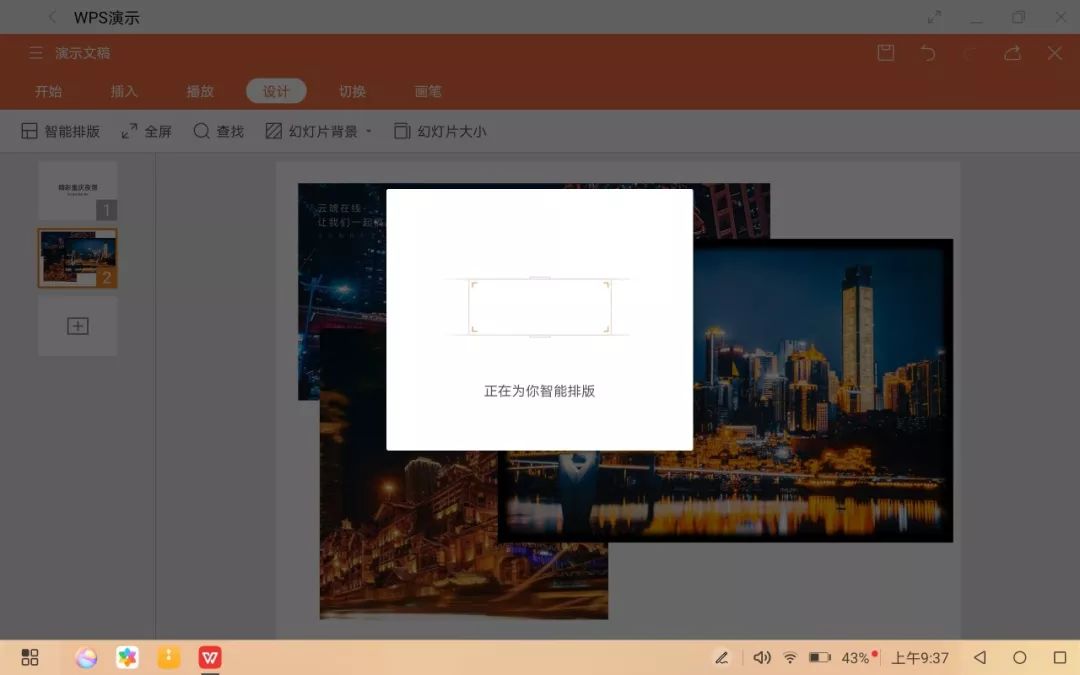
Task: Open Smart Layout (智能排版) tool
Action: 61,130
